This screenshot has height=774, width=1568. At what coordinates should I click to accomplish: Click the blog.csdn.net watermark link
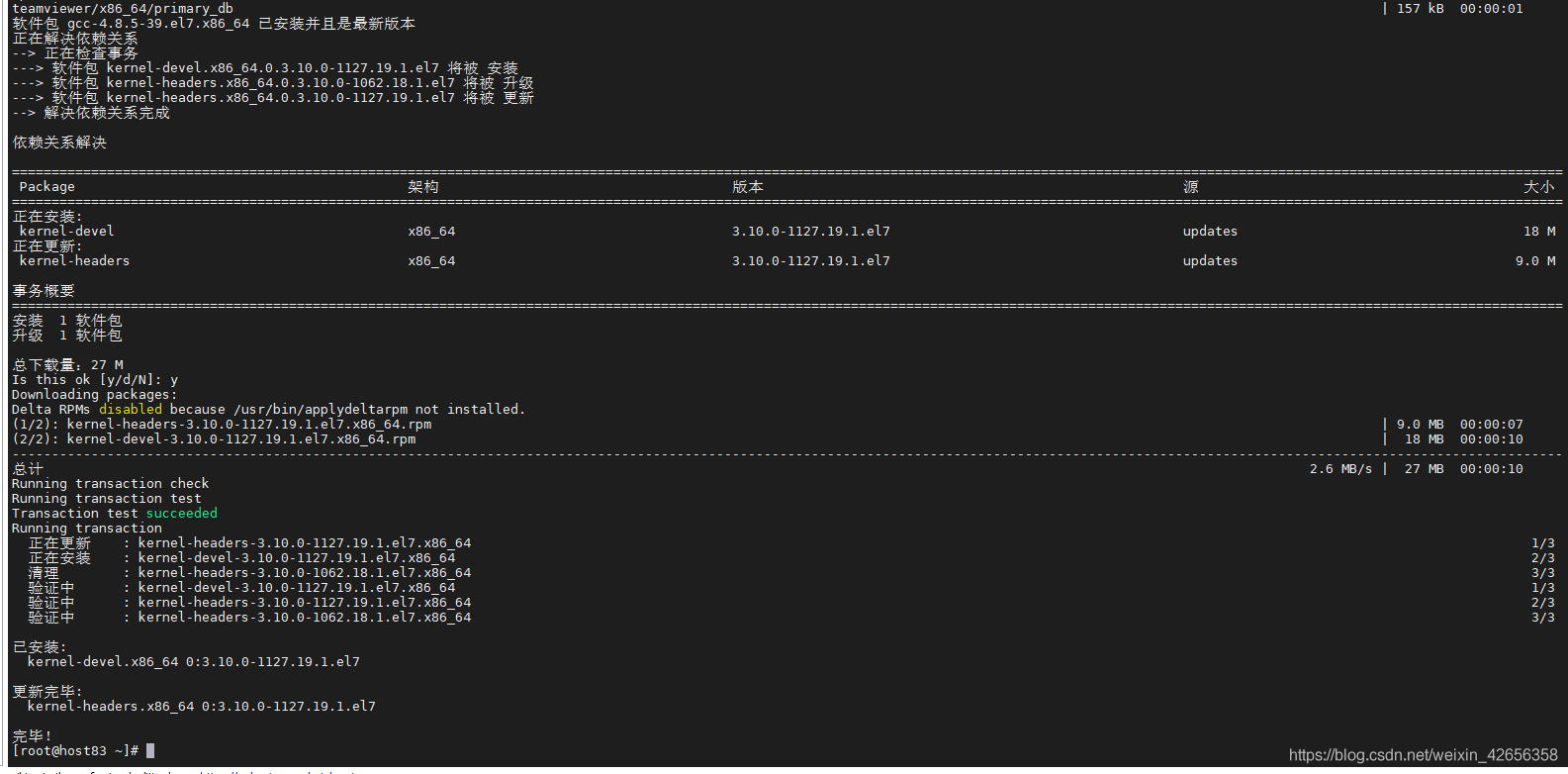pyautogui.click(x=1423, y=755)
